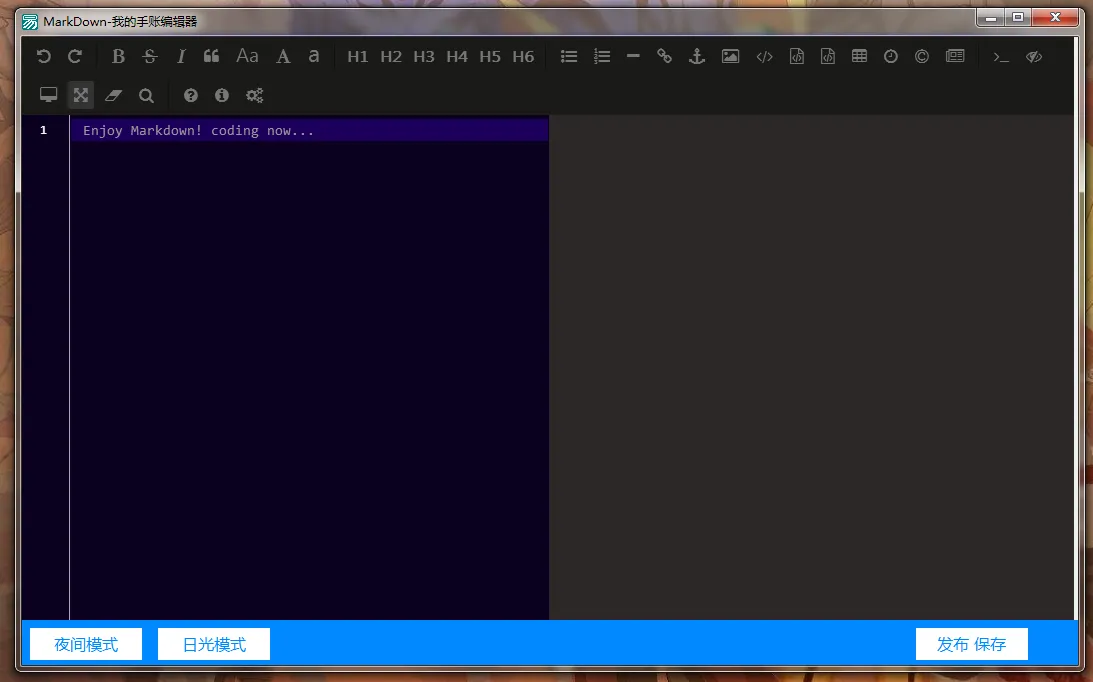Open editor settings with the gears icon
The image size is (1093, 682).
[255, 96]
